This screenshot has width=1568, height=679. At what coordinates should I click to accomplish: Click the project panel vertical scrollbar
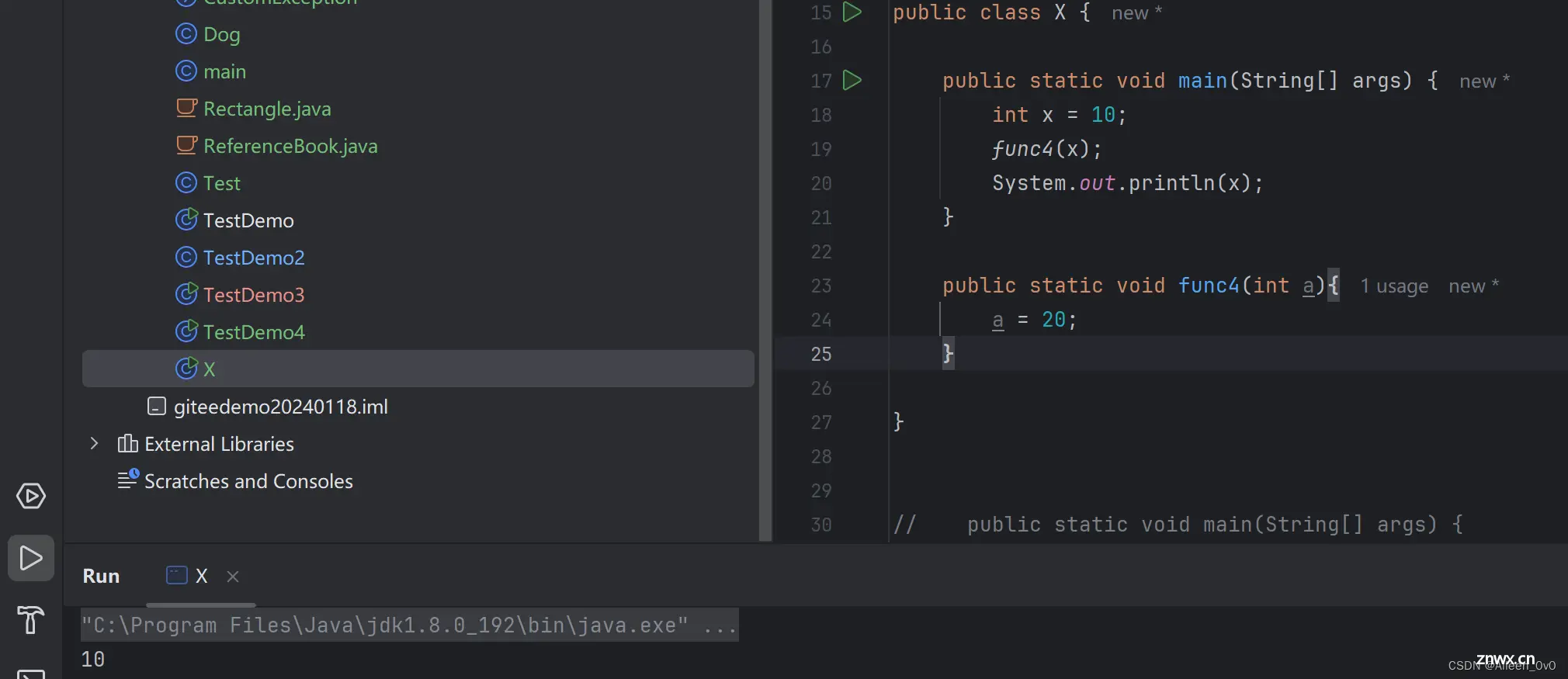tap(765, 271)
